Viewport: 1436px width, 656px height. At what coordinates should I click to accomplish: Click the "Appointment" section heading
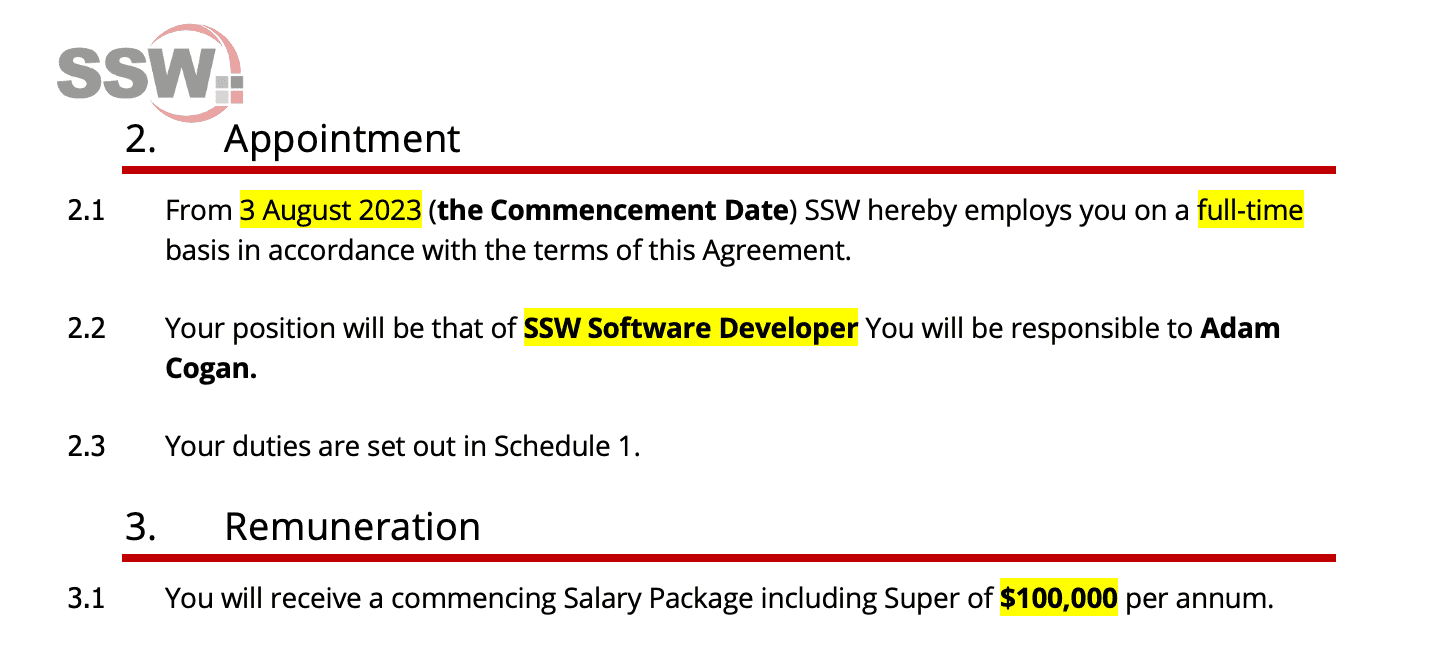pos(341,138)
